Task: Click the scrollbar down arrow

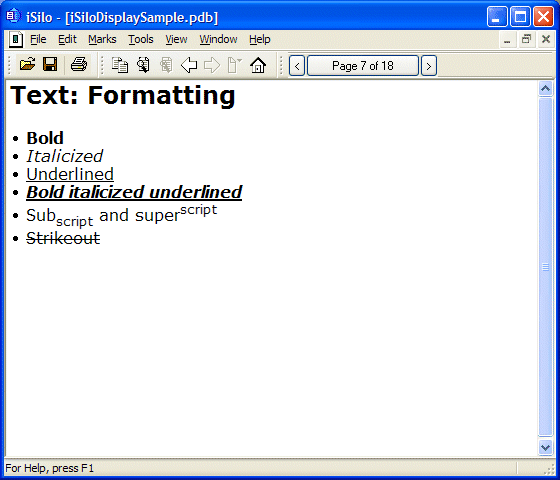Action: tap(545, 447)
